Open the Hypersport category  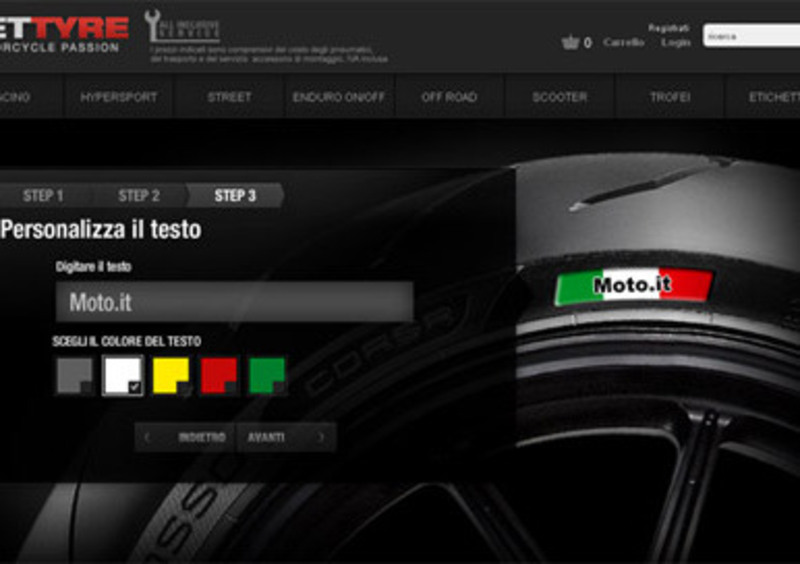point(119,97)
